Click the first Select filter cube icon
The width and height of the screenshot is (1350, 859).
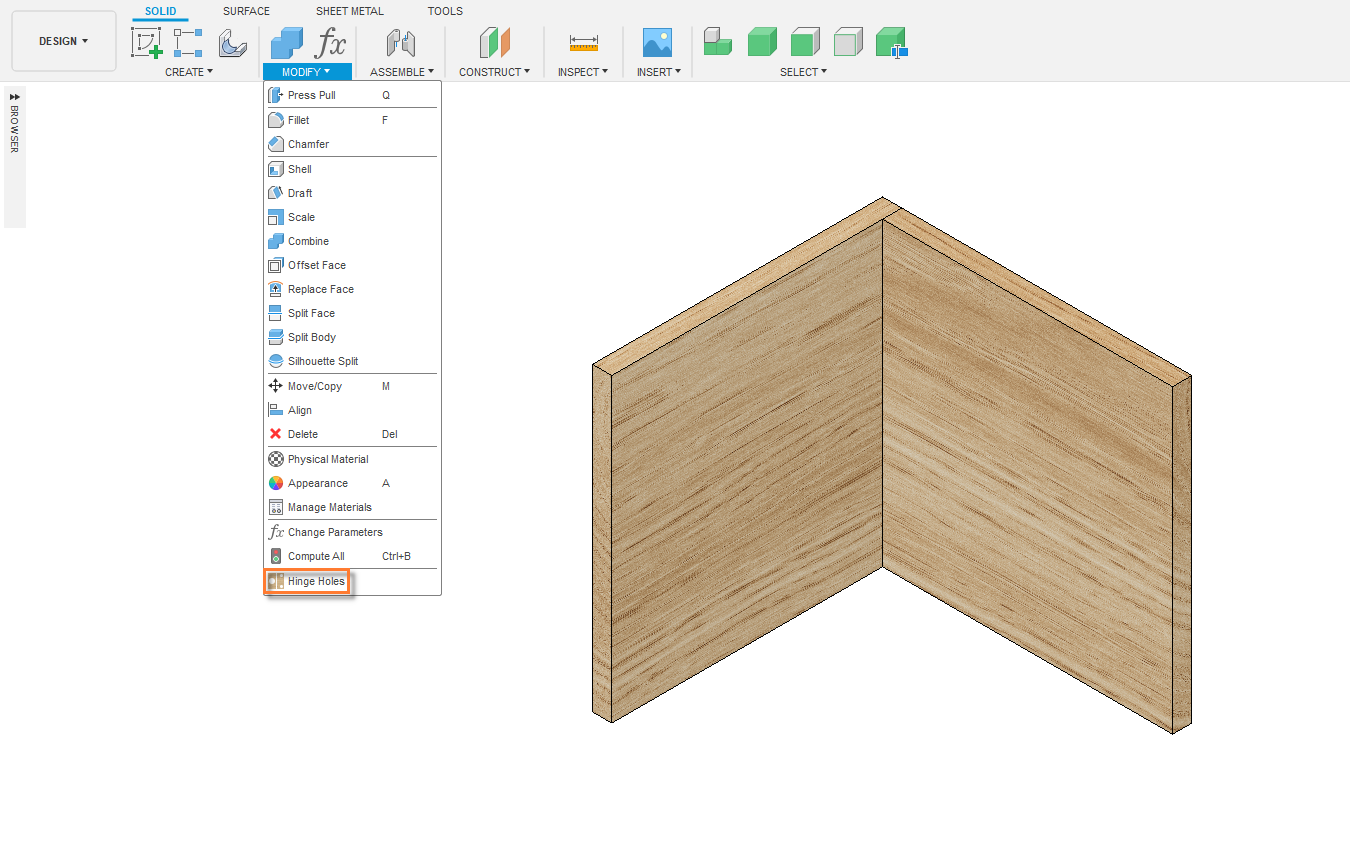point(717,42)
